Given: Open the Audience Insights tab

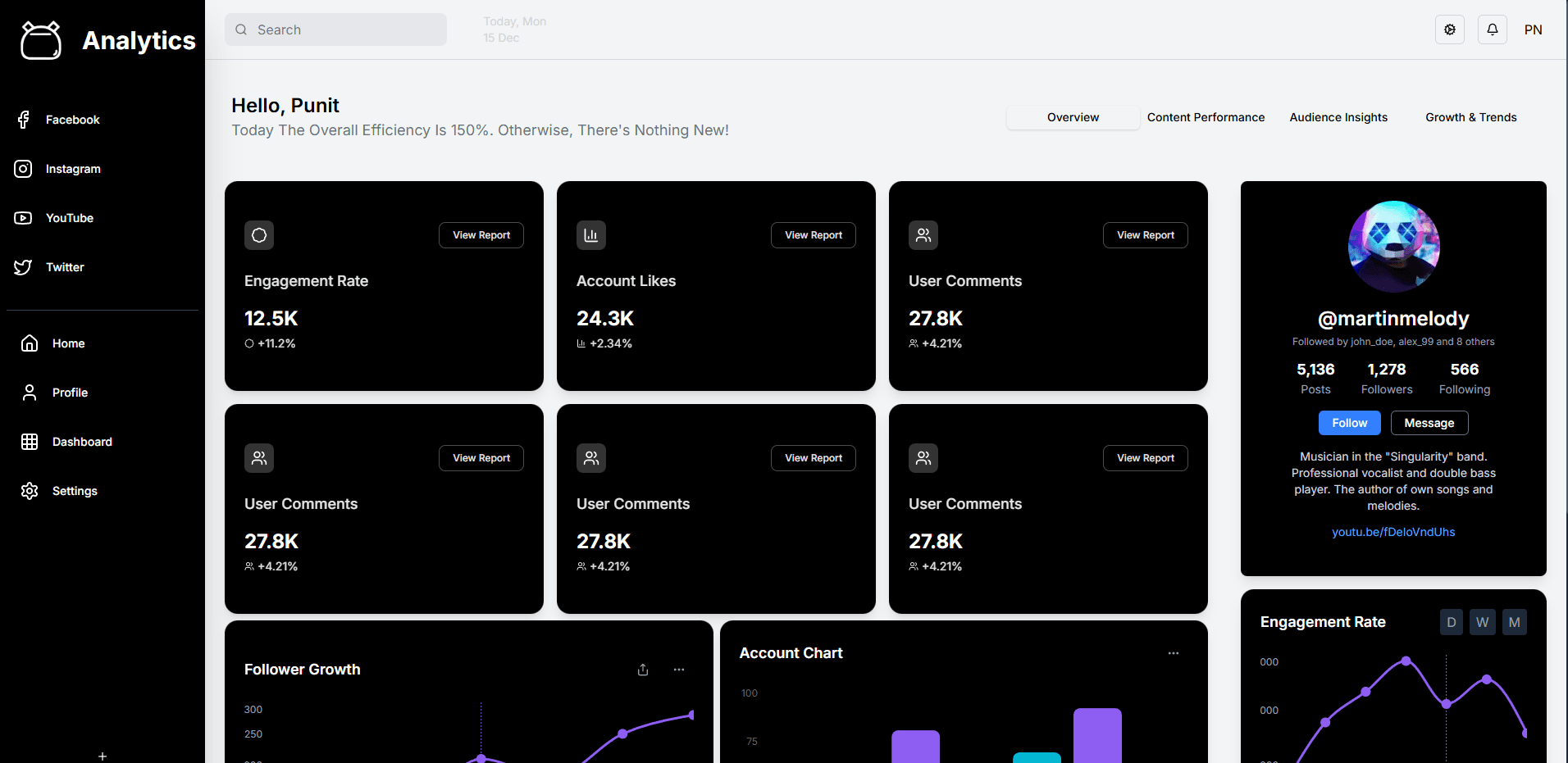Looking at the screenshot, I should (1338, 117).
